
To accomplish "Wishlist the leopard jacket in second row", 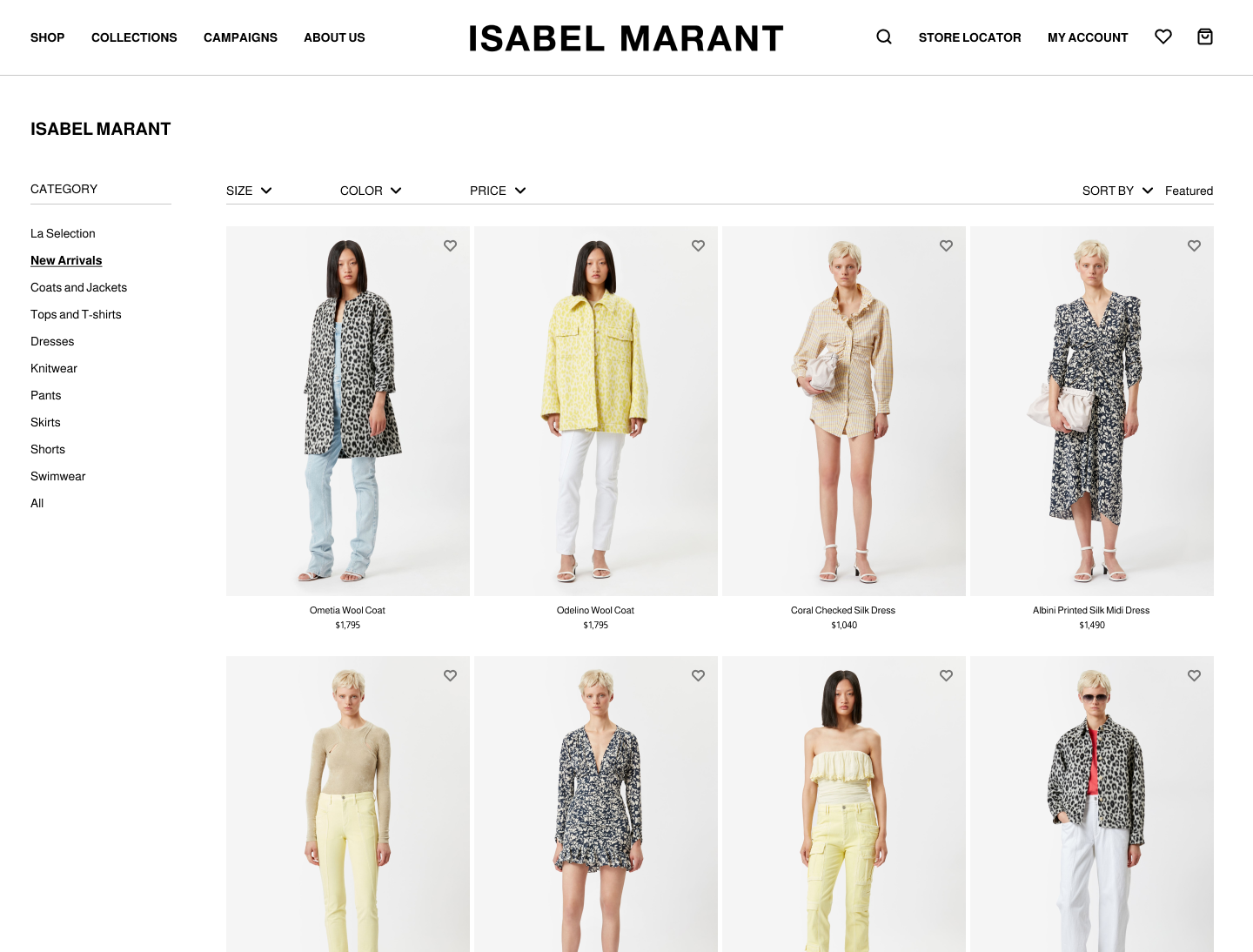I will click(x=1194, y=675).
